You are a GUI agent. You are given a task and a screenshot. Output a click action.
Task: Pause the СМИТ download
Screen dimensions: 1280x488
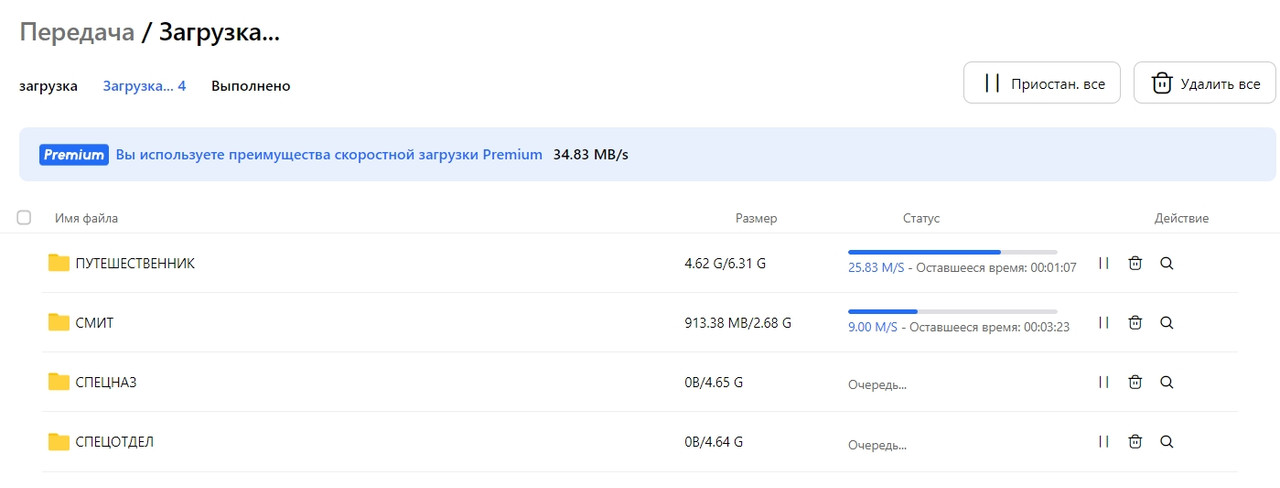pyautogui.click(x=1104, y=322)
